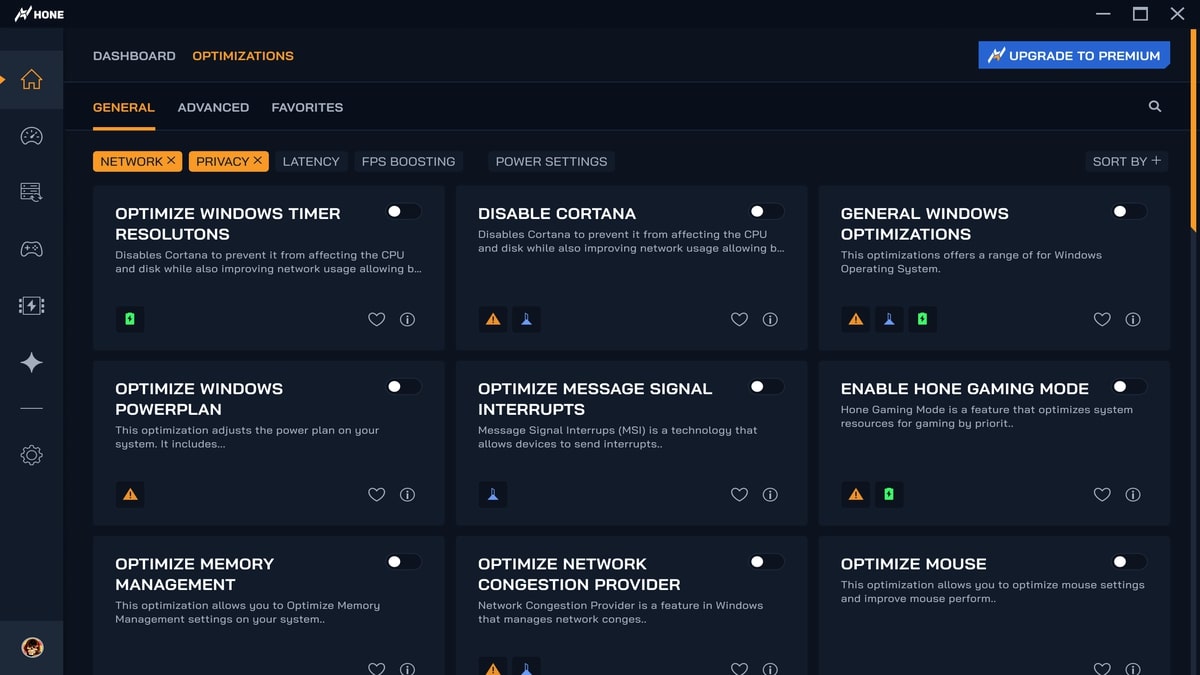Click the sparkle star sidebar icon
Viewport: 1200px width, 675px height.
[x=31, y=362]
